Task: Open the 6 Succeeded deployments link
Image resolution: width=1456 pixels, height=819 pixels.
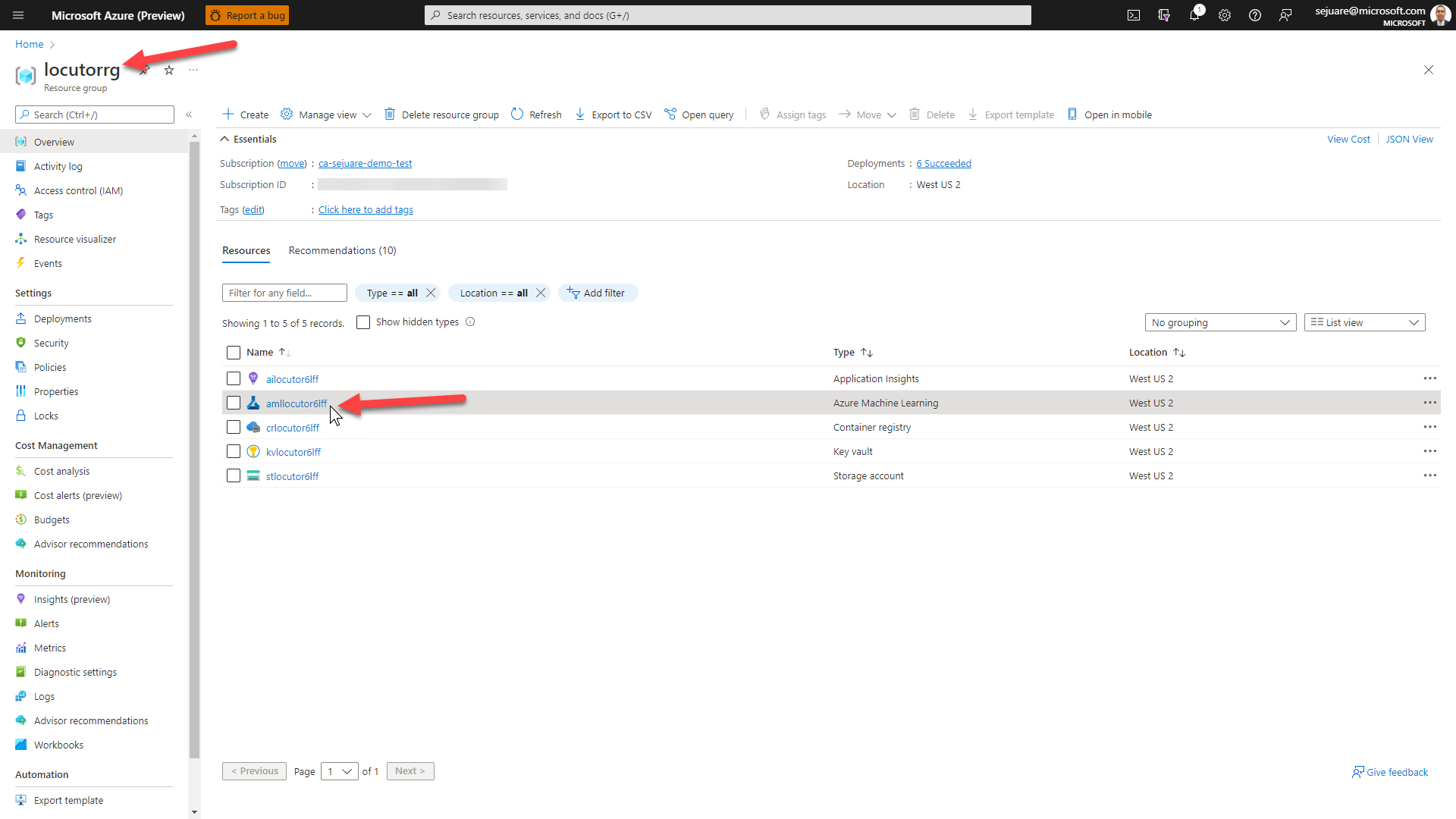Action: coord(943,163)
